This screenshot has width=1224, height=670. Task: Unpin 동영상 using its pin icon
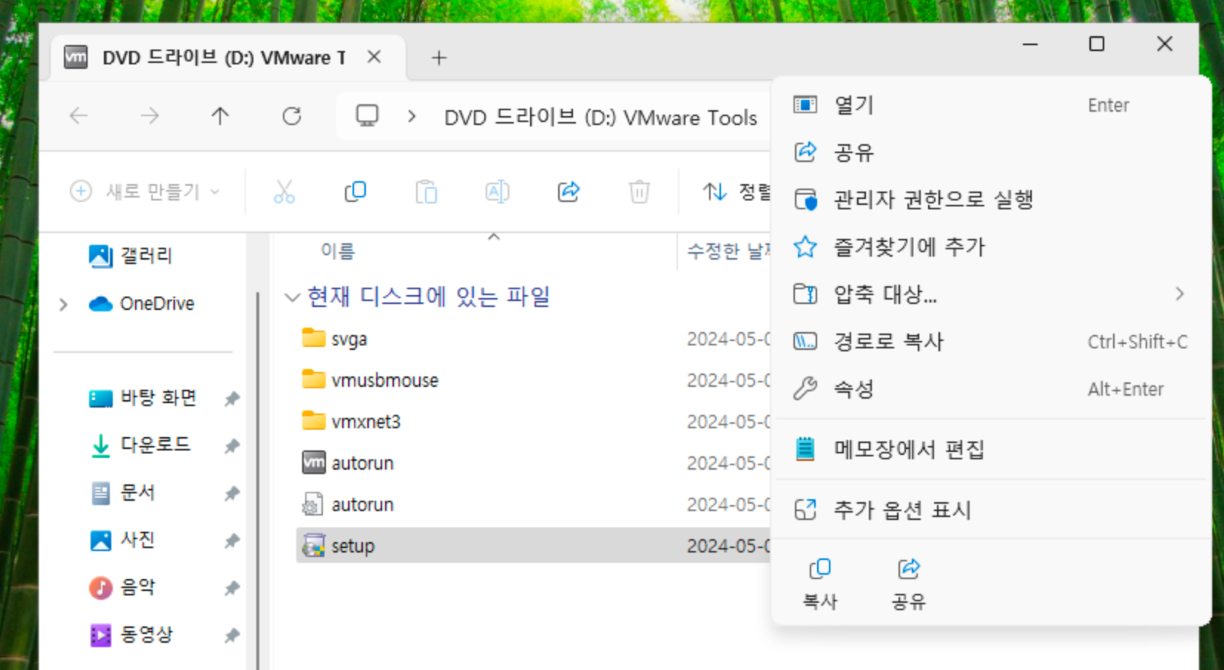pyautogui.click(x=232, y=636)
